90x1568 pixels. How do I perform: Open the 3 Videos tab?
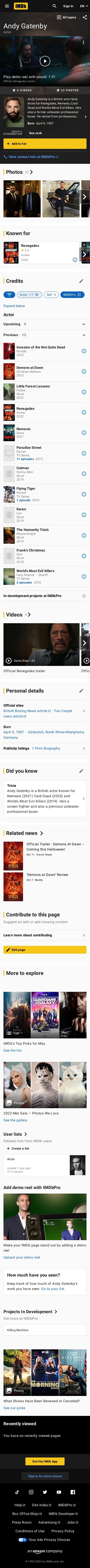coord(23,90)
